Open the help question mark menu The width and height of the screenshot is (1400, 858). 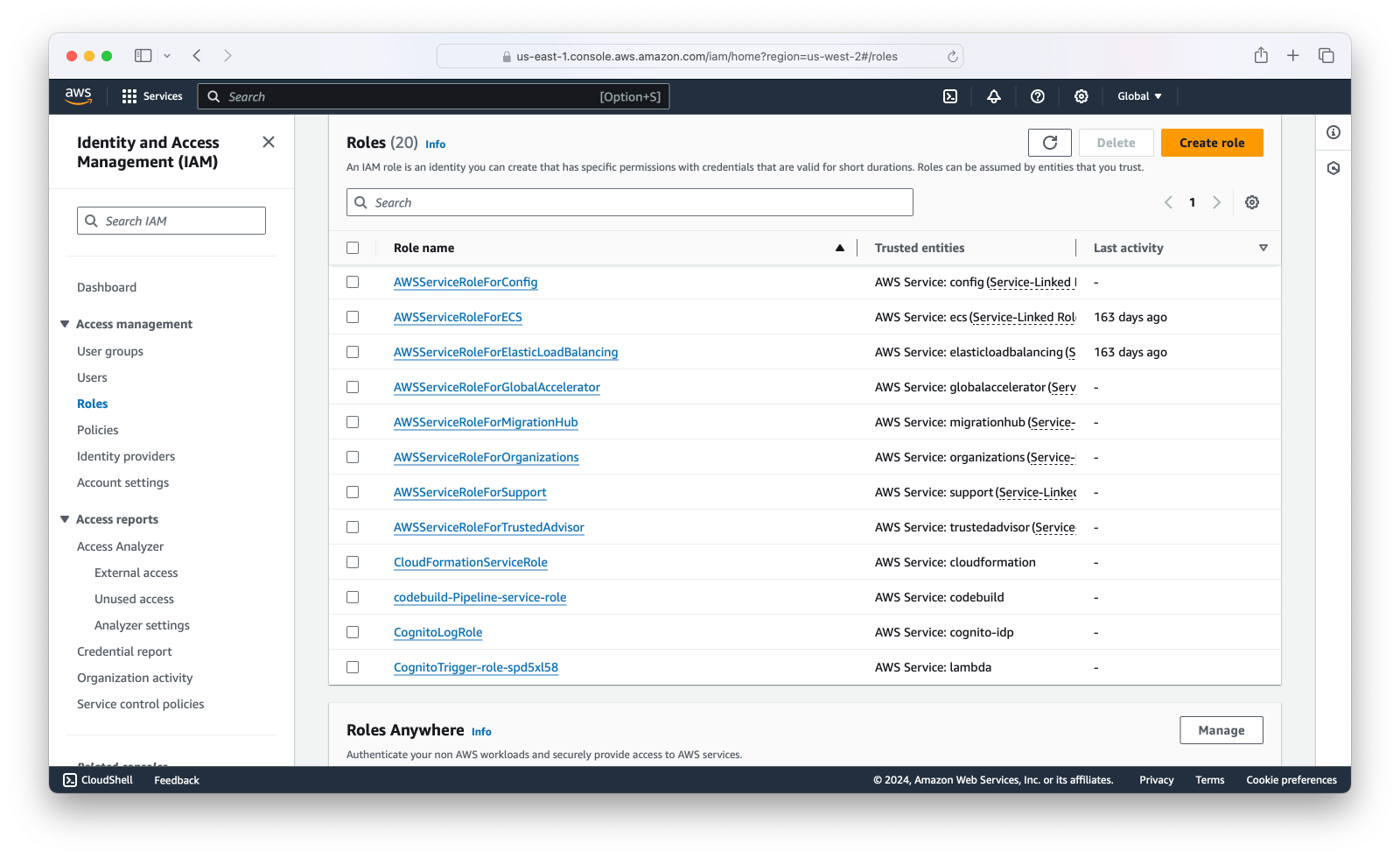[x=1038, y=96]
